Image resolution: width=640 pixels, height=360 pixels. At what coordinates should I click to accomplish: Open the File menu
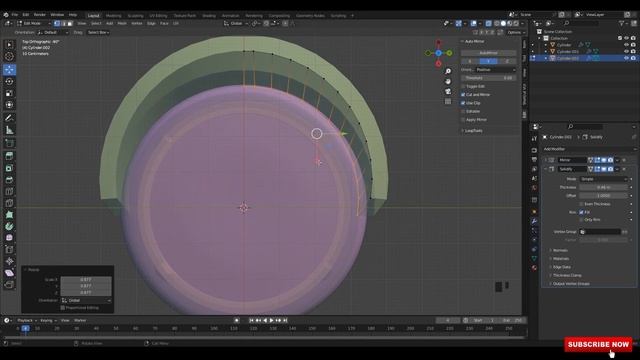click(x=15, y=15)
